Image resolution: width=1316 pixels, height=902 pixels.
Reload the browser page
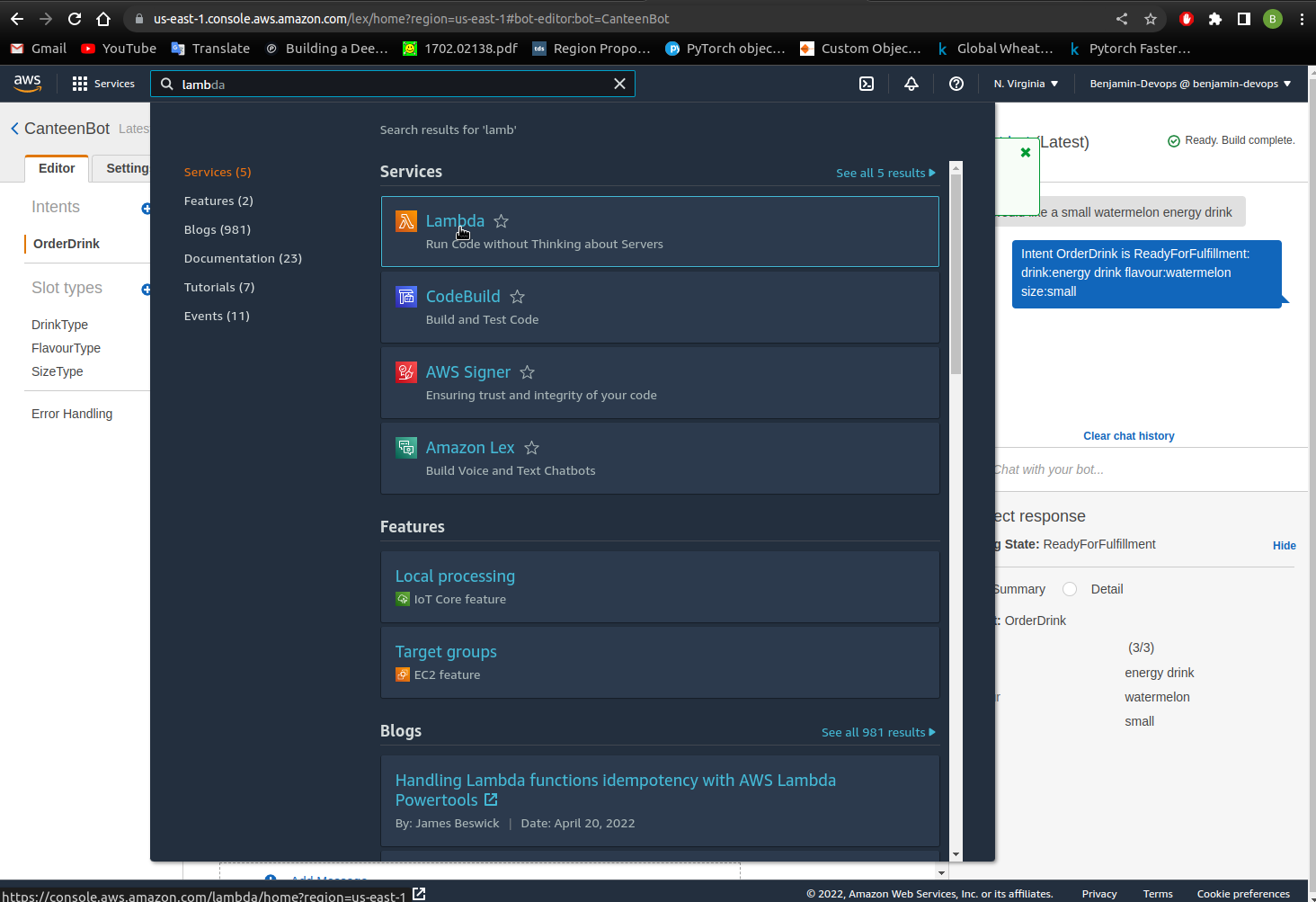75,19
